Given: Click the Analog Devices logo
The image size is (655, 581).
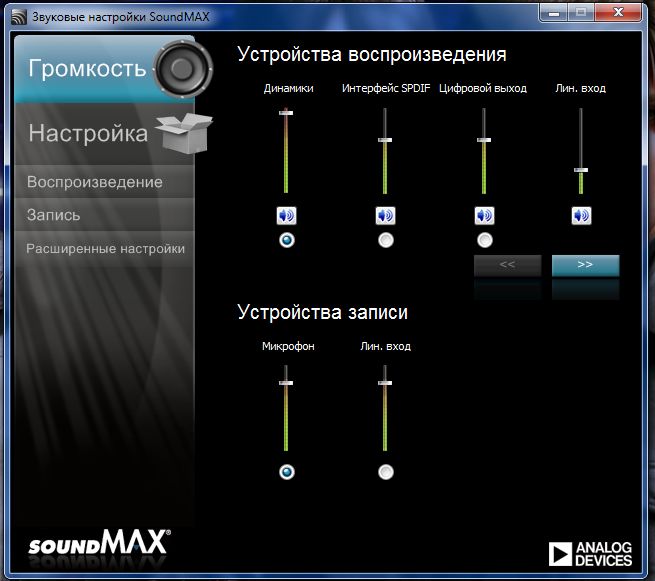Looking at the screenshot, I should (x=590, y=554).
